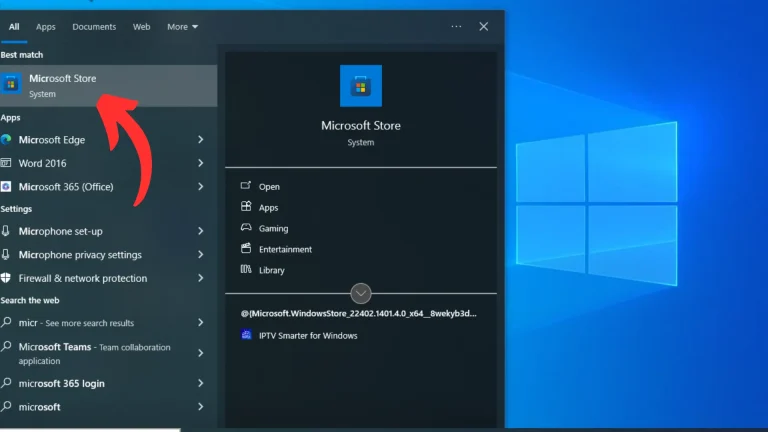
Task: Select the 'Microsoft Edge' label
Action: (x=52, y=140)
